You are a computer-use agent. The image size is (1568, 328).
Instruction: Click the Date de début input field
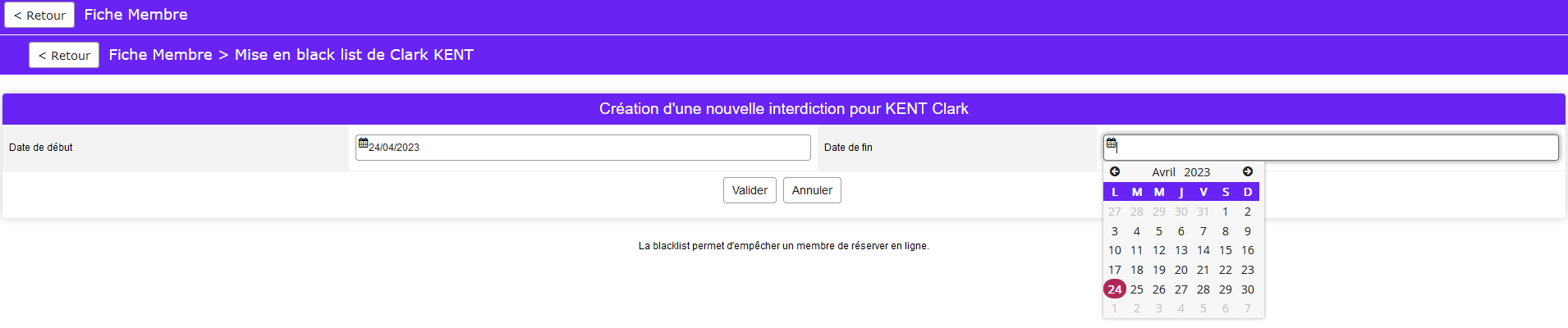583,148
